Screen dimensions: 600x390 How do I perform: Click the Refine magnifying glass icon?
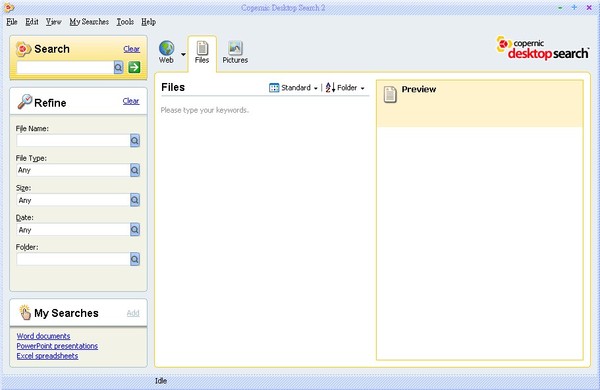tap(24, 102)
